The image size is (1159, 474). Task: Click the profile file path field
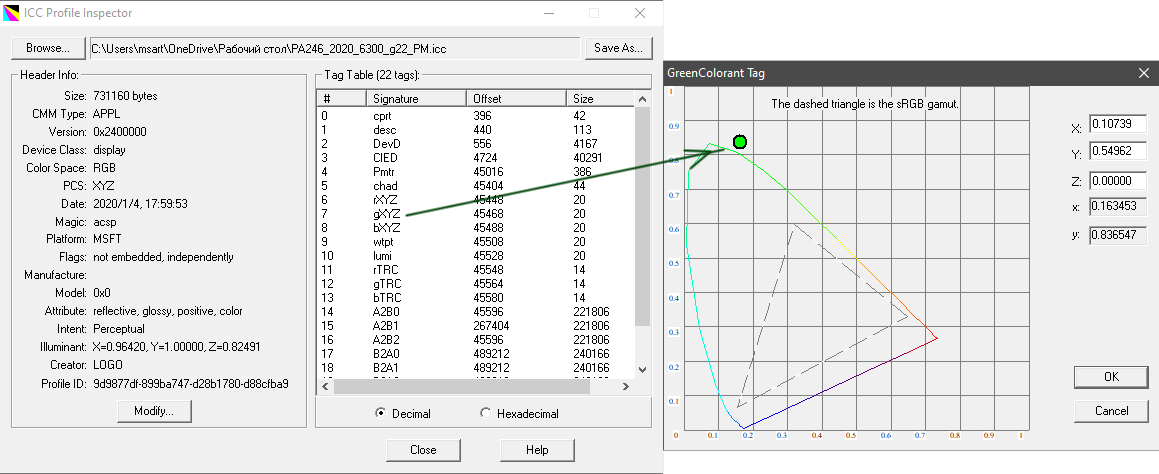pyautogui.click(x=335, y=49)
